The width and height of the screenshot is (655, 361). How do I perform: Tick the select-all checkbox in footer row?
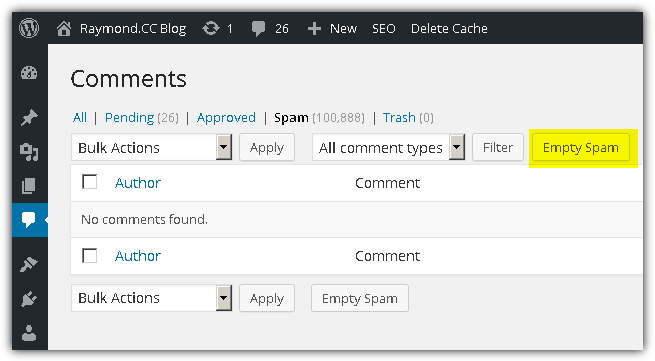[89, 256]
